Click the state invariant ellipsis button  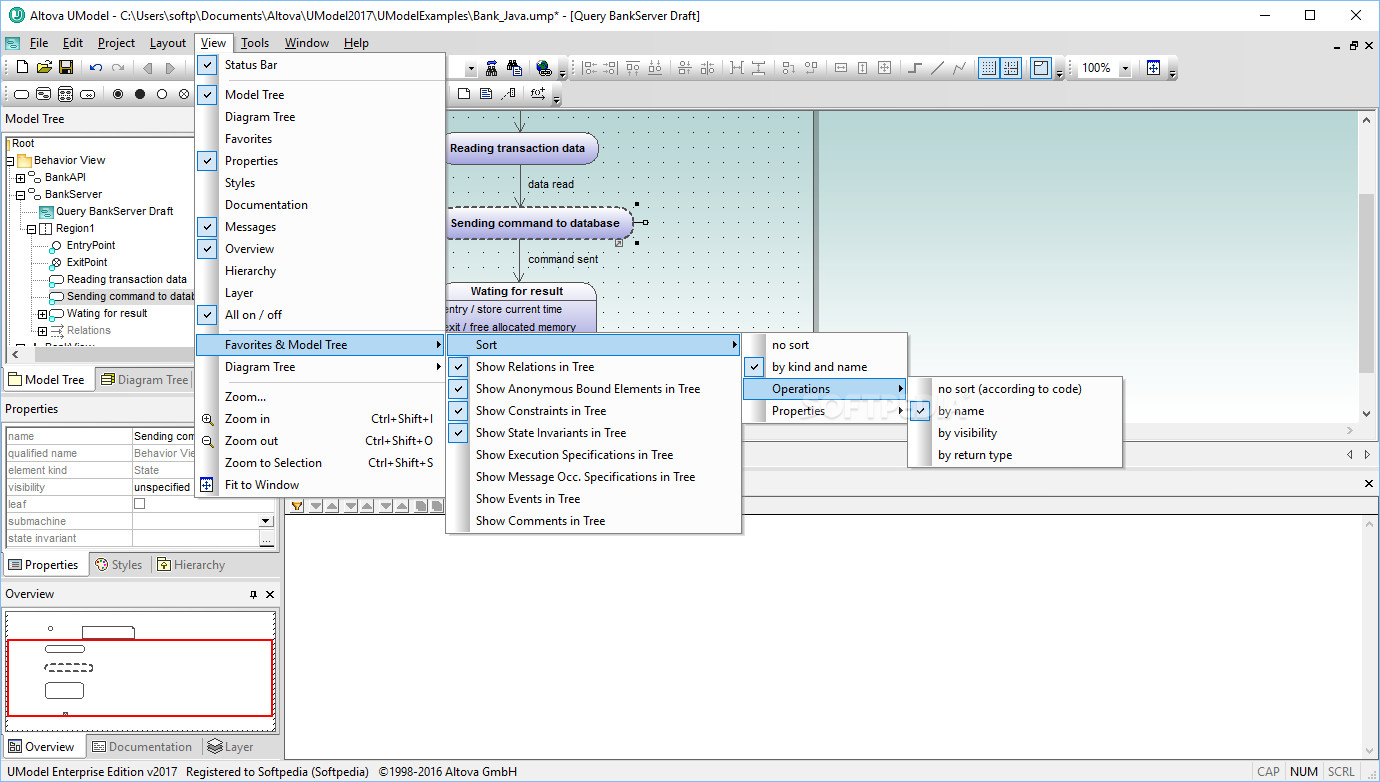[266, 539]
